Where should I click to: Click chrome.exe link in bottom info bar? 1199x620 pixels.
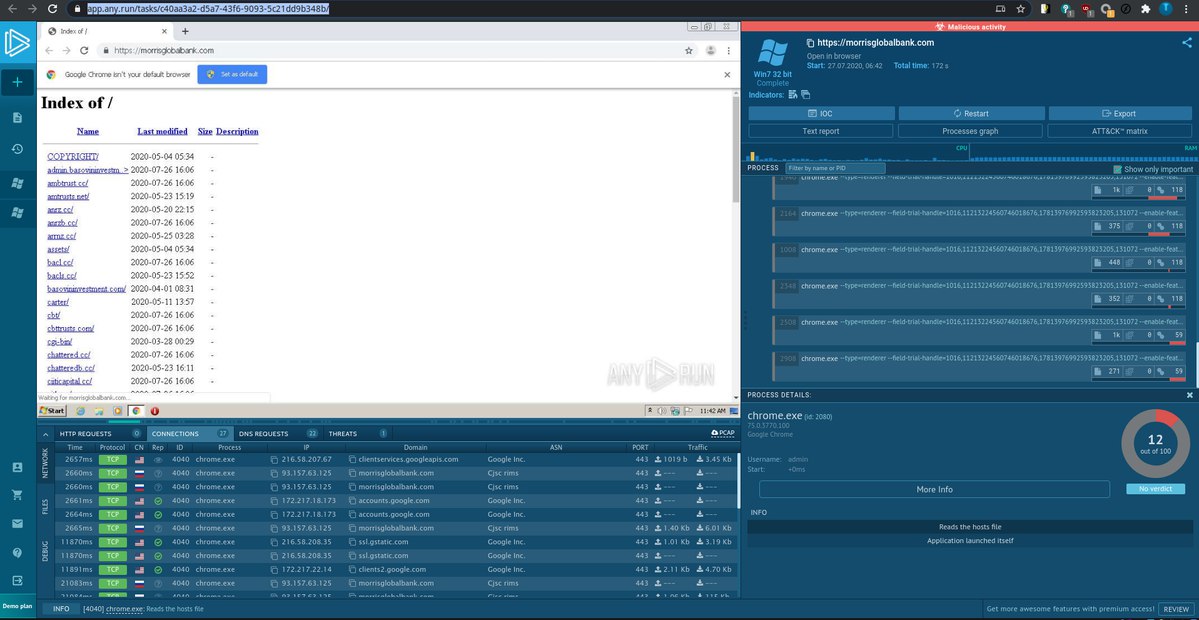125,609
